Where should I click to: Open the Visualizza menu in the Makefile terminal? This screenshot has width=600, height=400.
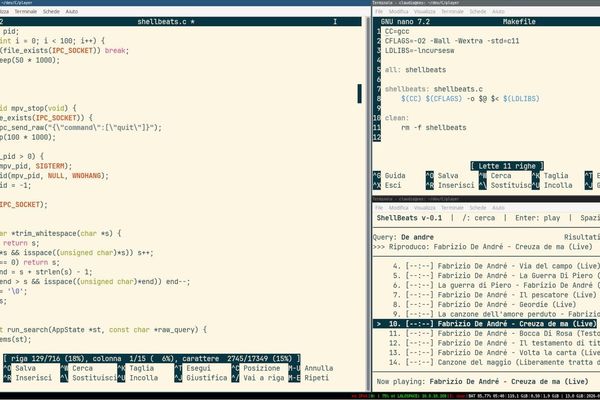point(425,11)
